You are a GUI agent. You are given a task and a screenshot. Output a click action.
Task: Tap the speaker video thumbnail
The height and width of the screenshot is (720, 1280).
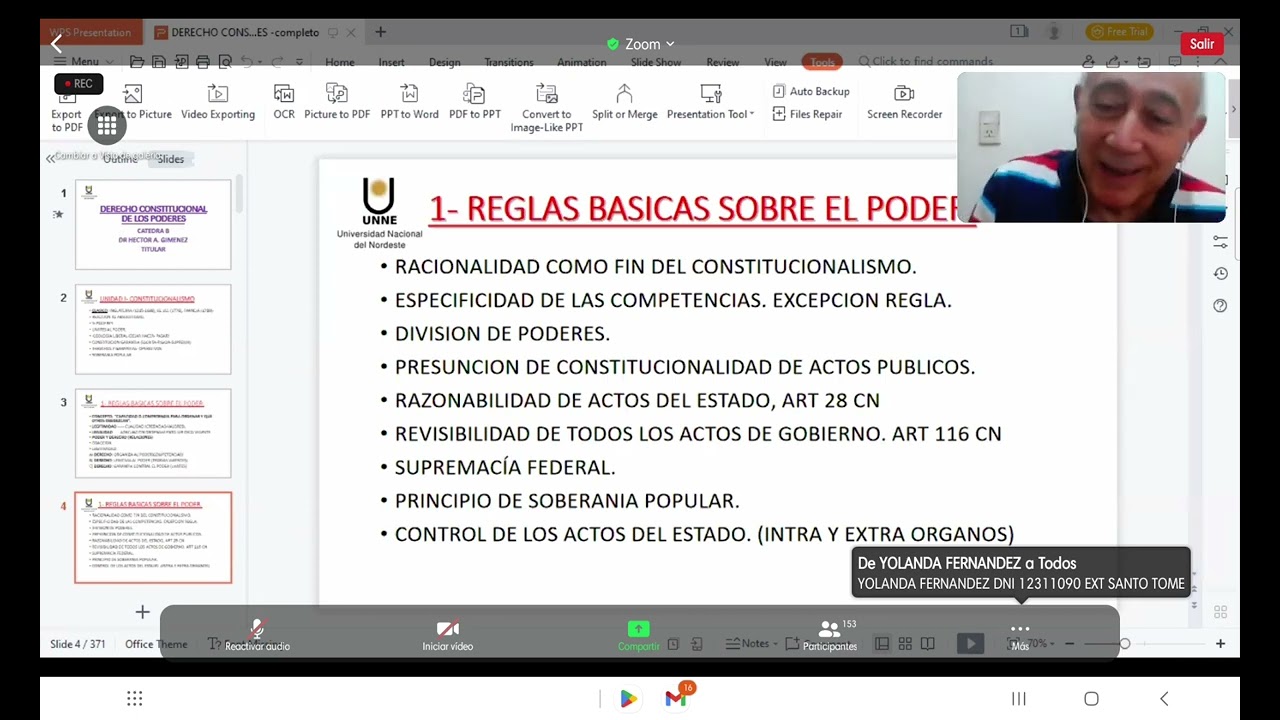click(1091, 147)
